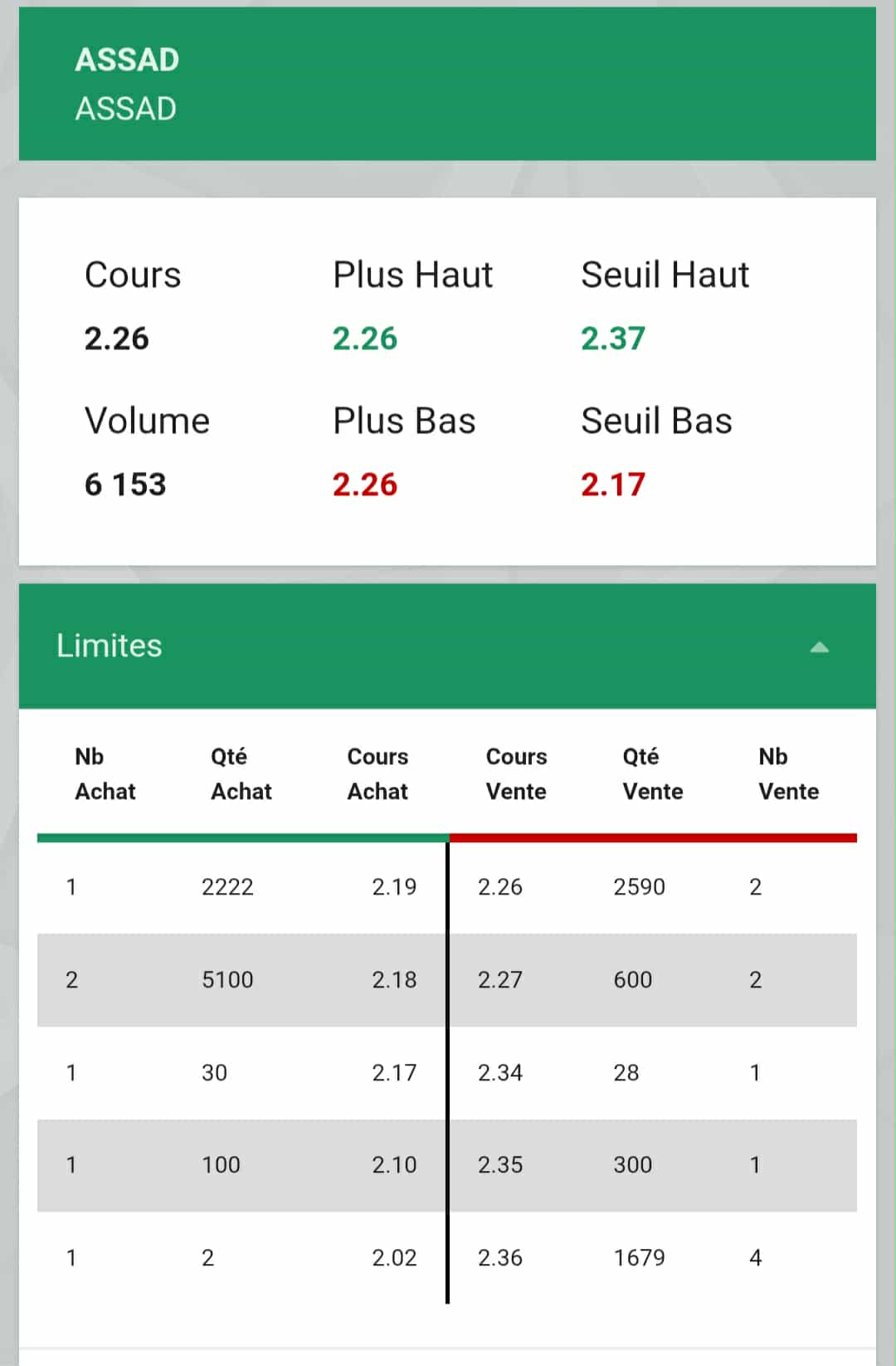Viewport: 896px width, 1366px height.
Task: Tap sell quantity 1679 cell
Action: pyautogui.click(x=639, y=1258)
